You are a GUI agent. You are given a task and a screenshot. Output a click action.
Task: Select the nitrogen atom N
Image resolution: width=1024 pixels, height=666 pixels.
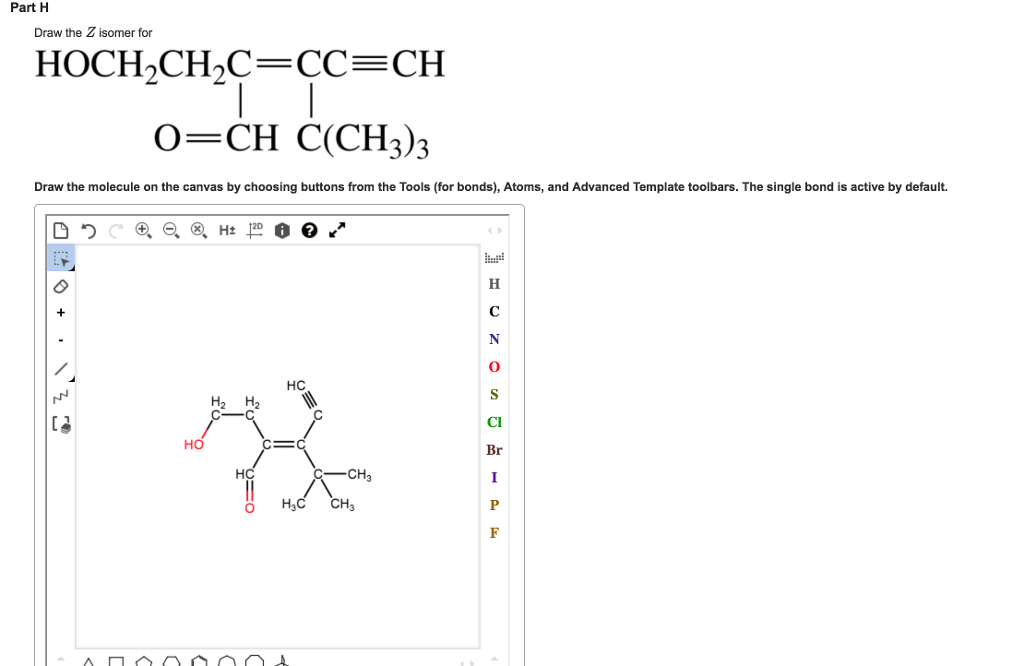tap(494, 339)
